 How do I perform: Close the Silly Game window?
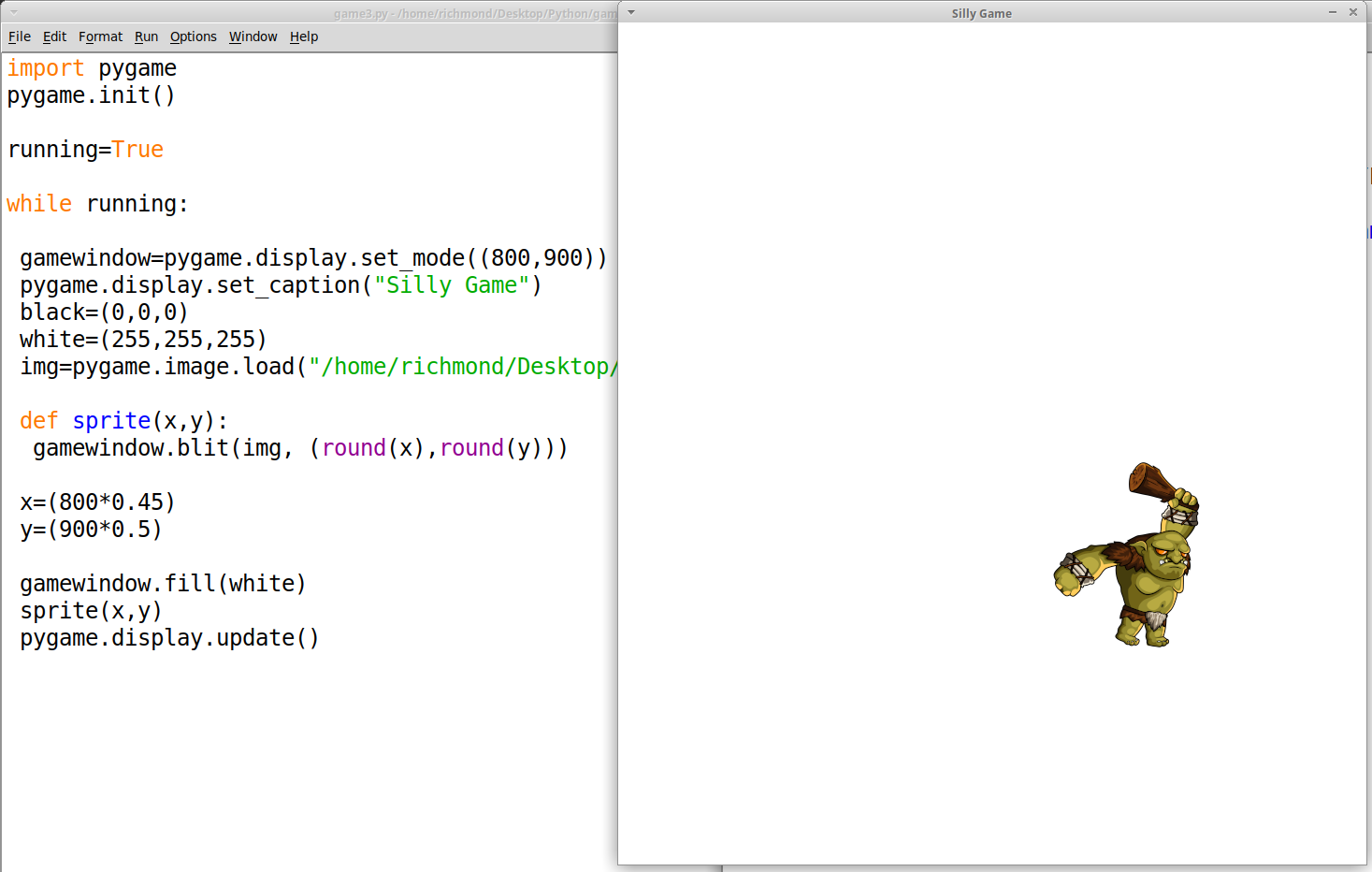point(1352,12)
